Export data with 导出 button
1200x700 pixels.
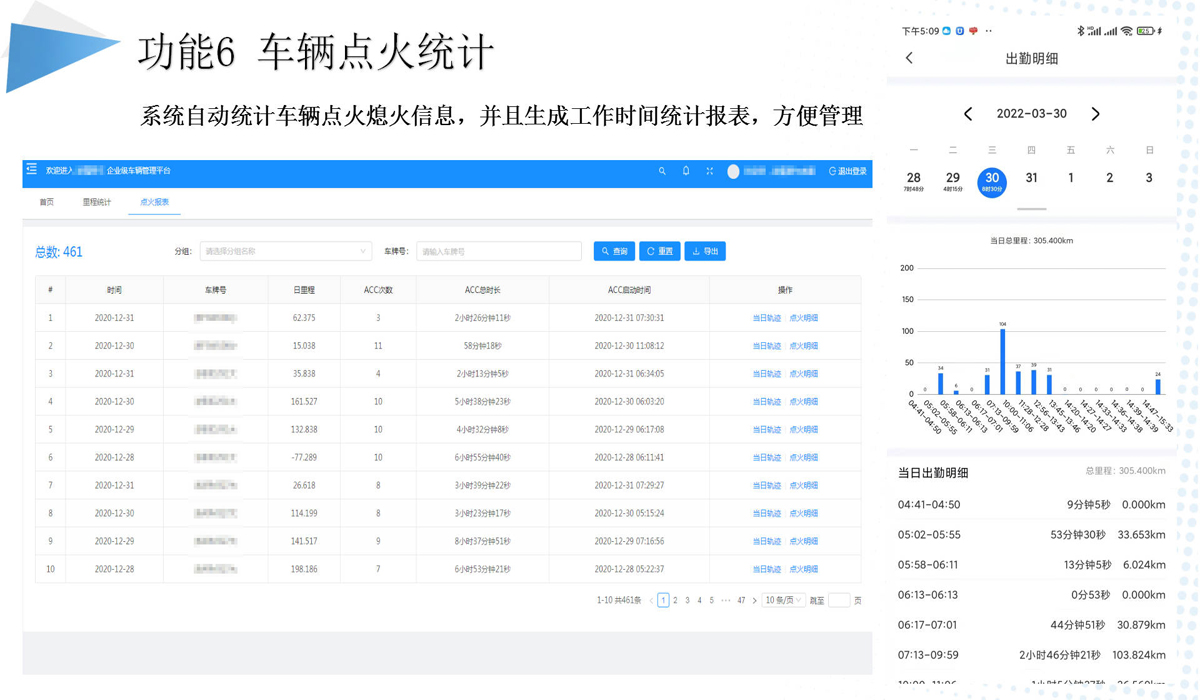coord(705,251)
